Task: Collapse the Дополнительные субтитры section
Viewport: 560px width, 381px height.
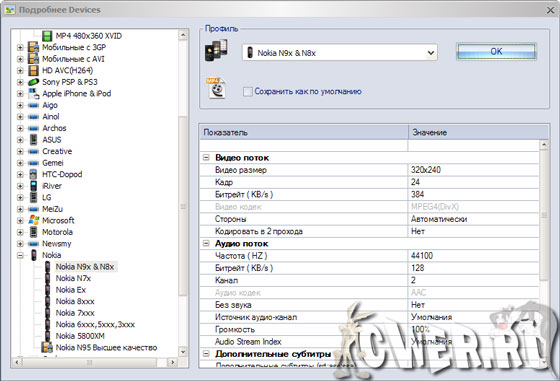Action: pyautogui.click(x=206, y=354)
